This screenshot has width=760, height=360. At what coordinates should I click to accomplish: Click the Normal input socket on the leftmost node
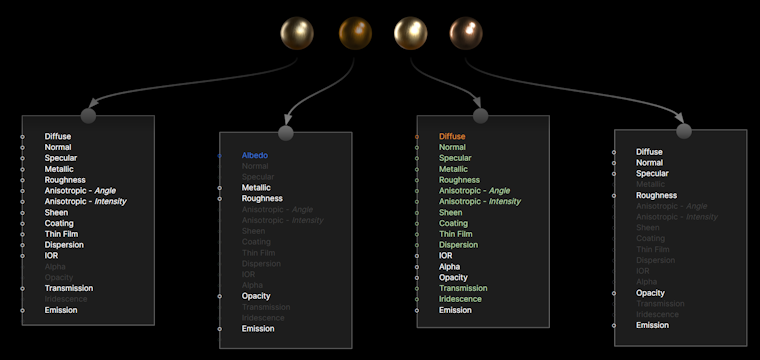point(22,147)
